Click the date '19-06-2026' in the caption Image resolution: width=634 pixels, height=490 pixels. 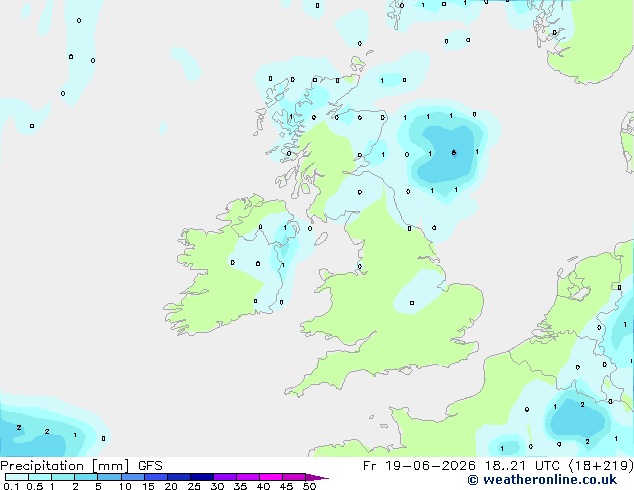tap(430, 466)
